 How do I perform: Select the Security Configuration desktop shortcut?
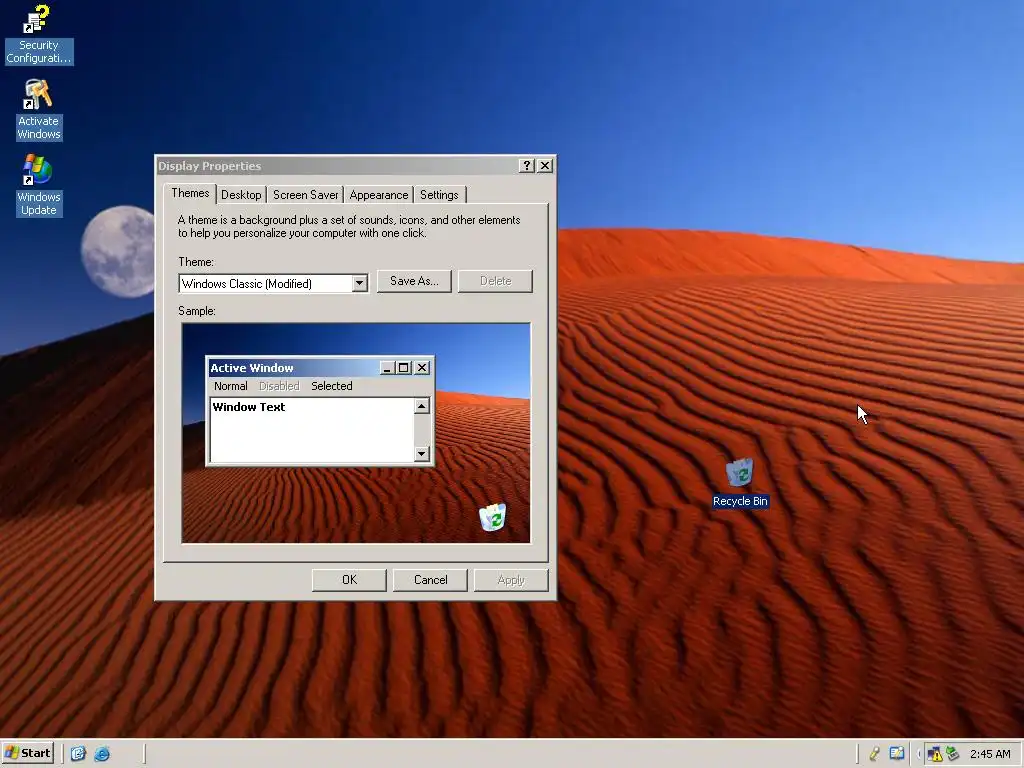pyautogui.click(x=38, y=35)
